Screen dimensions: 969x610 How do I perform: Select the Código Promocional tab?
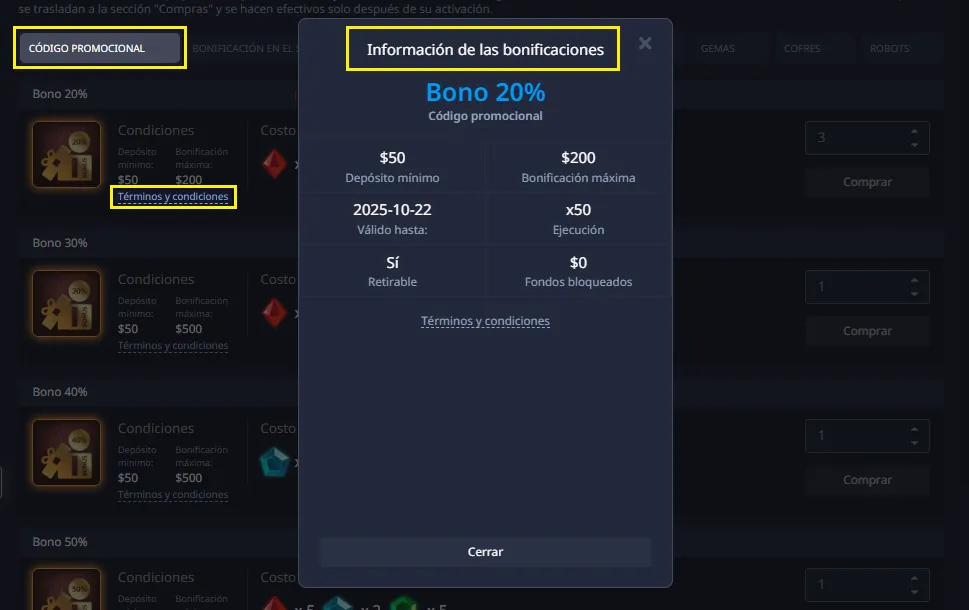point(99,48)
